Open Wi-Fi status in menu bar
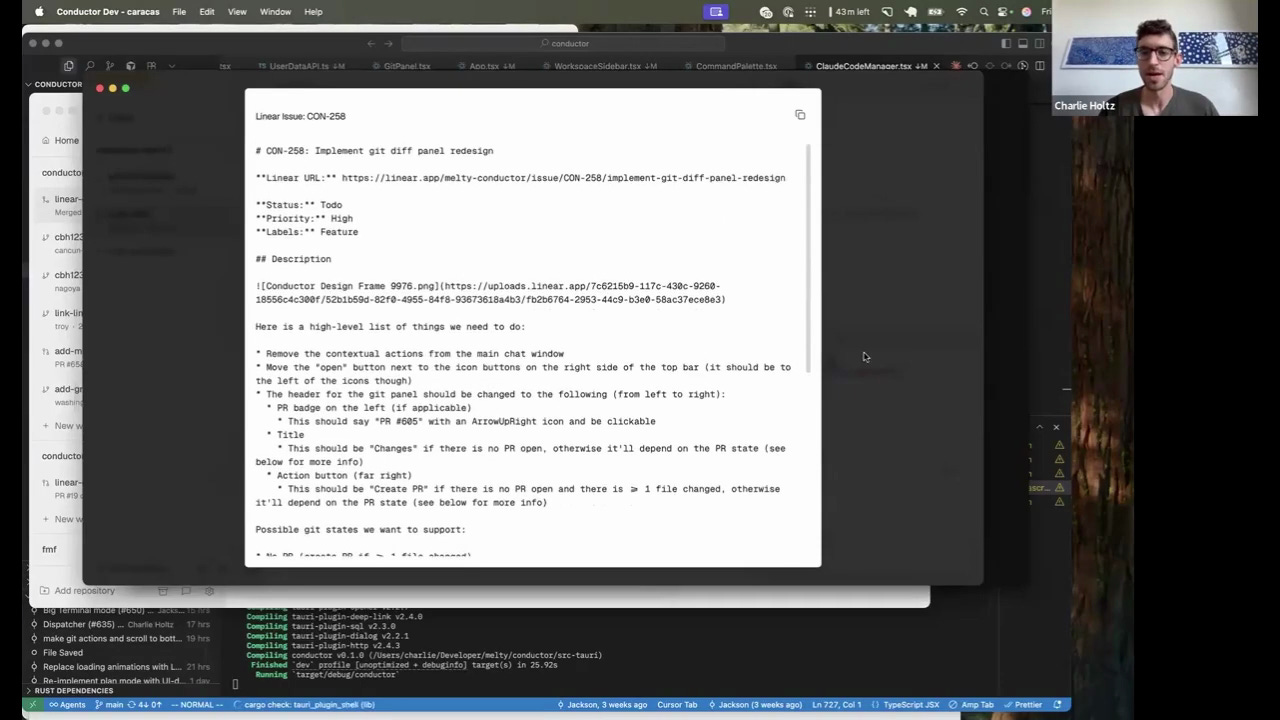 [962, 12]
